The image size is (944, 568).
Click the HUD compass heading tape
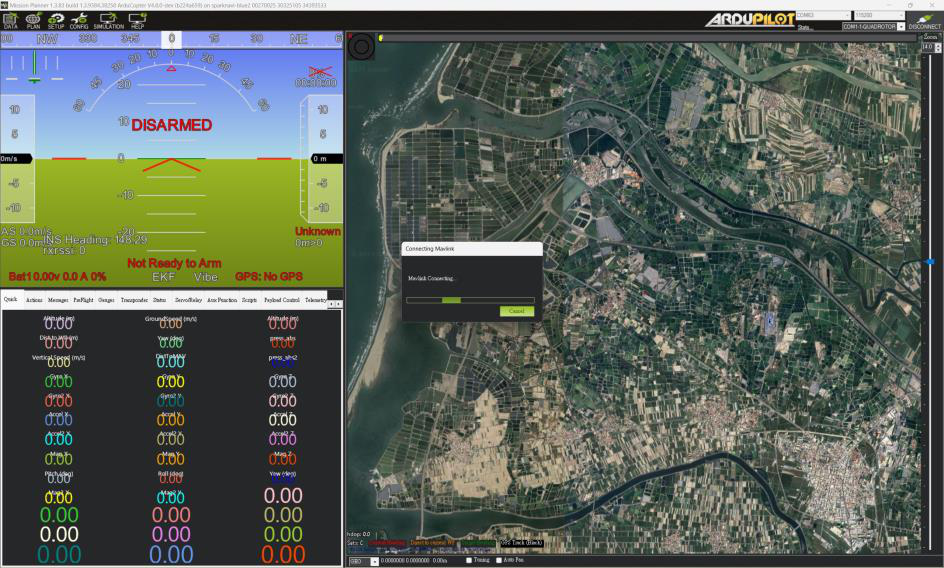(x=172, y=39)
